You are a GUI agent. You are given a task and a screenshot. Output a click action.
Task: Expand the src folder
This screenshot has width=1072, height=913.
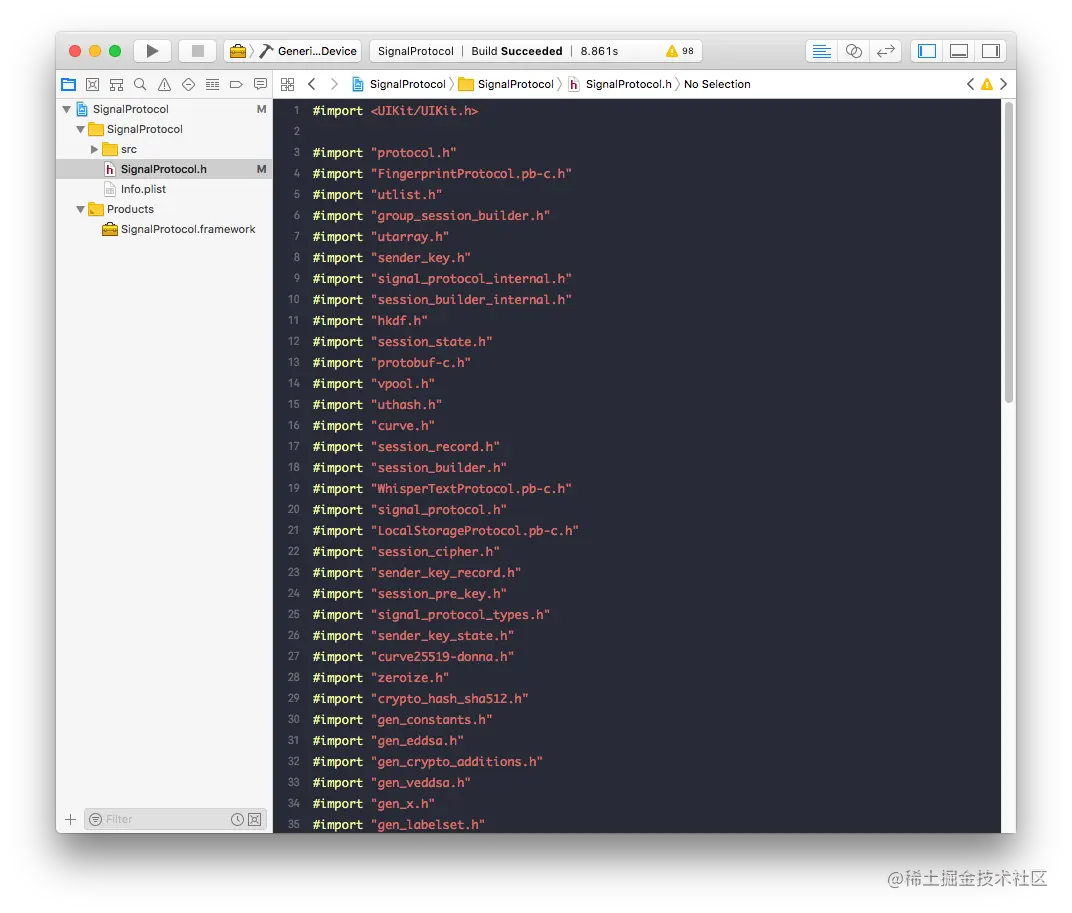coord(94,149)
